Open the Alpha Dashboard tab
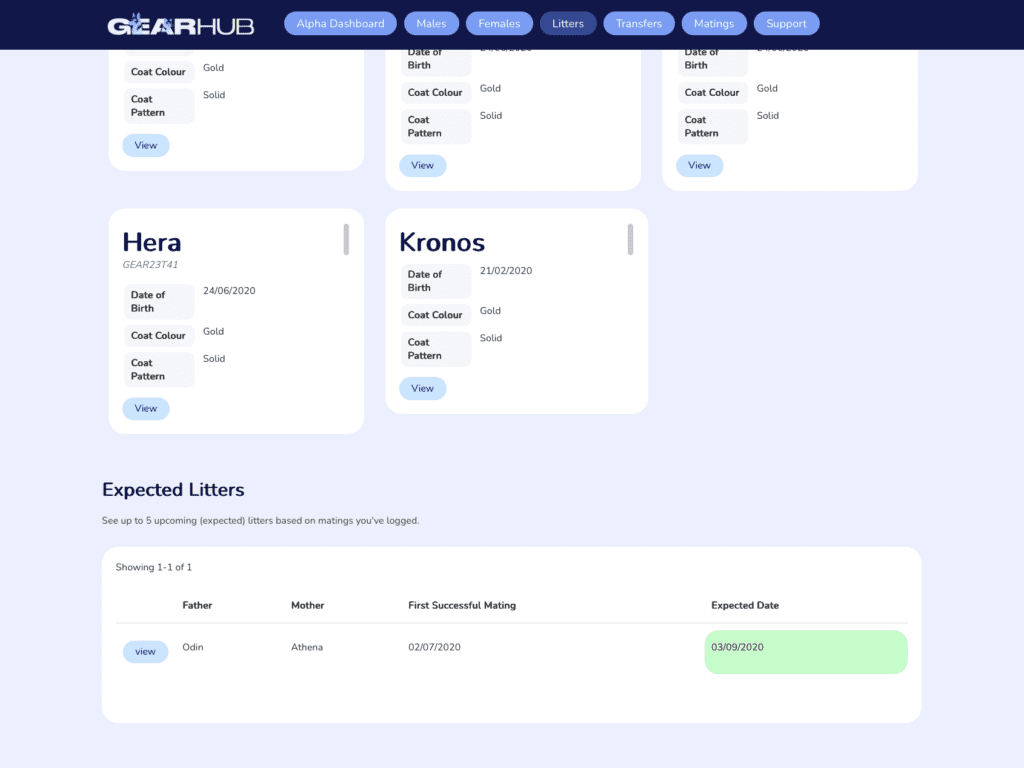The width and height of the screenshot is (1024, 768). pyautogui.click(x=340, y=24)
